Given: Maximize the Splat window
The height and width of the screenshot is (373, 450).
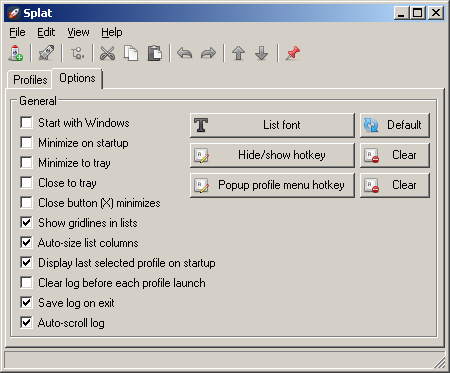Looking at the screenshot, I should (x=418, y=13).
